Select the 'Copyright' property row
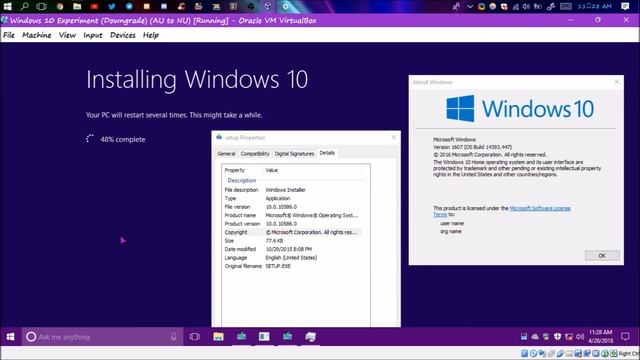640x360 pixels. pos(292,232)
